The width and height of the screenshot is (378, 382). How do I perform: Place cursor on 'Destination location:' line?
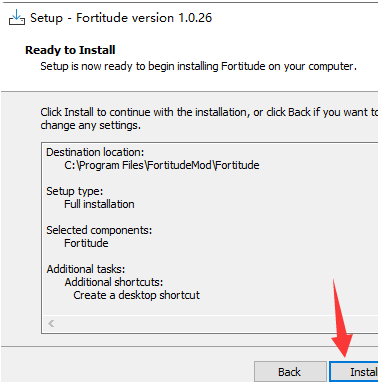point(95,152)
